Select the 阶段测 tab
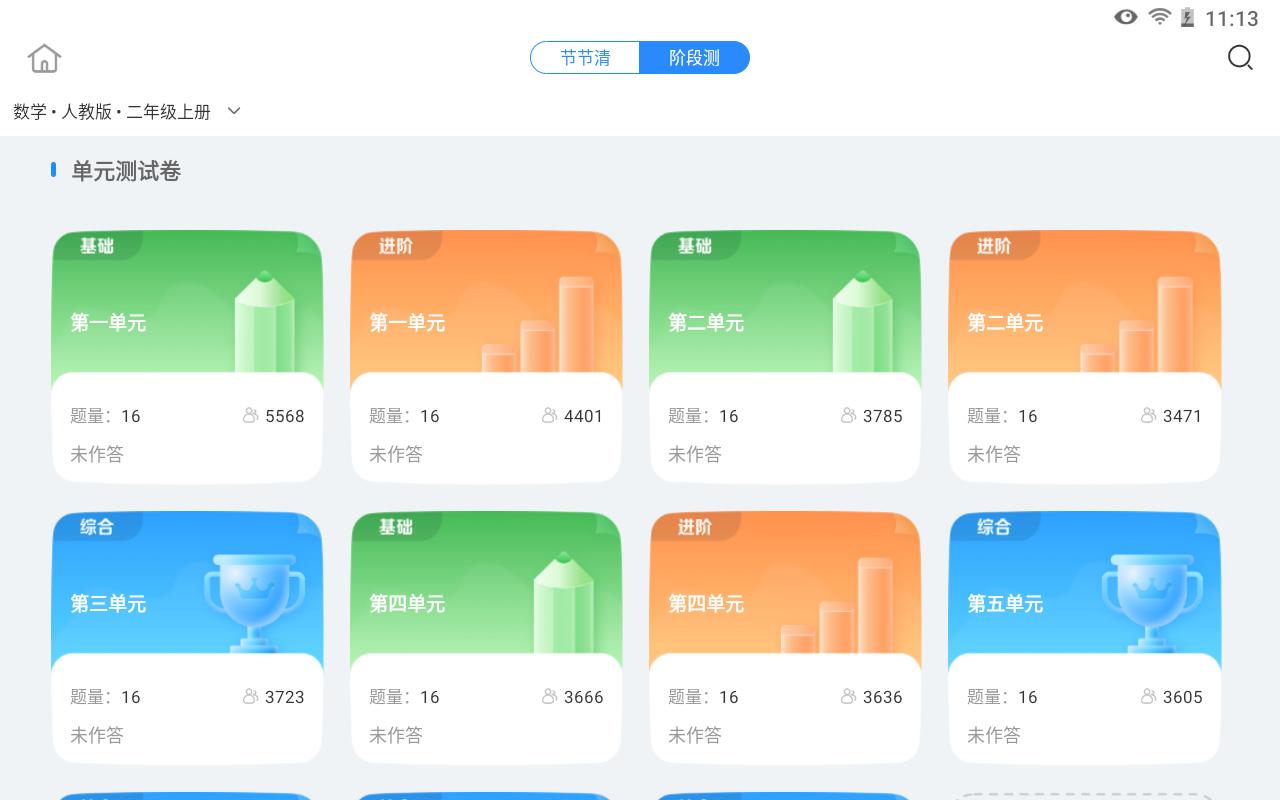Image resolution: width=1280 pixels, height=800 pixels. pos(695,58)
